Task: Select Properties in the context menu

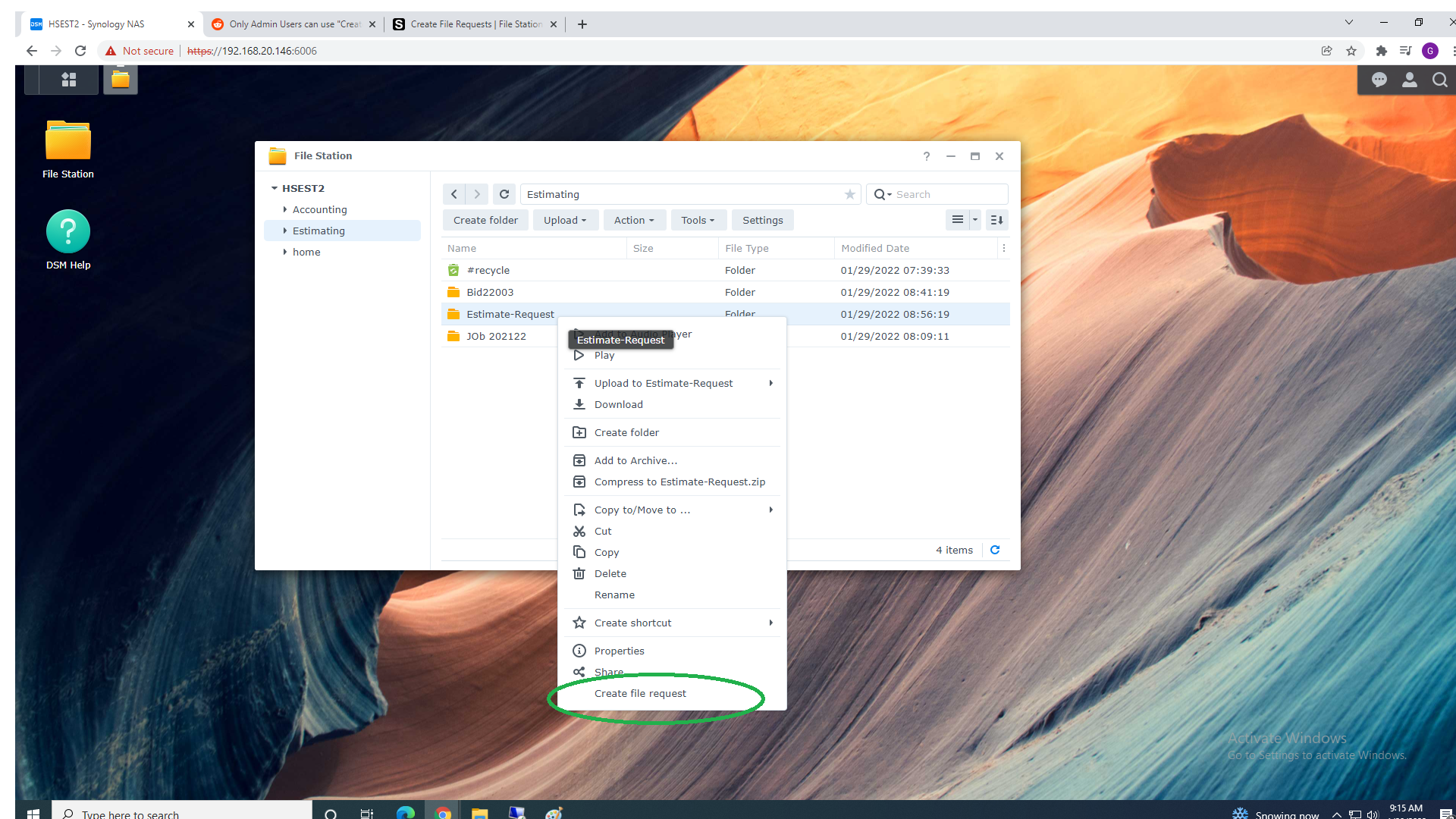Action: click(619, 651)
